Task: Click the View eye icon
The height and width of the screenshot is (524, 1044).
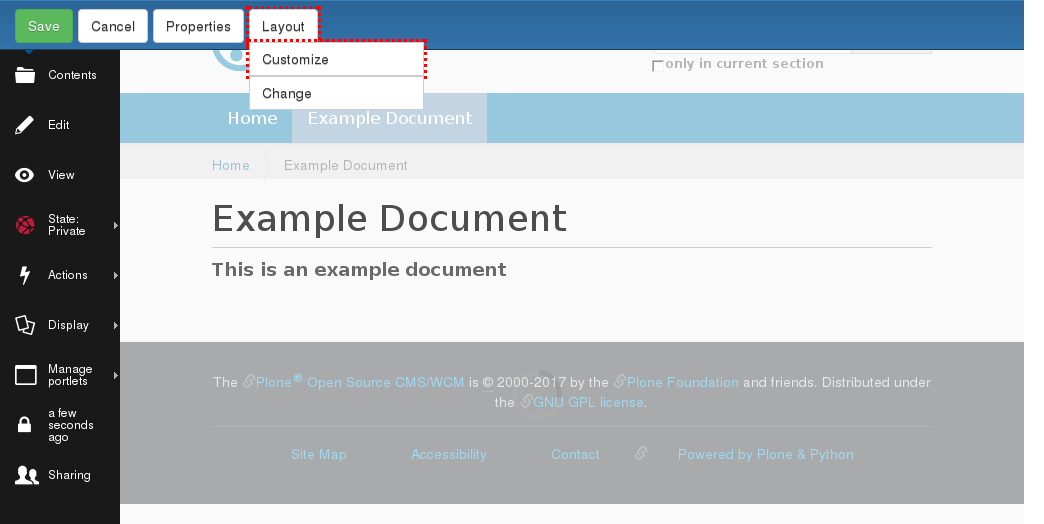Action: pos(25,175)
